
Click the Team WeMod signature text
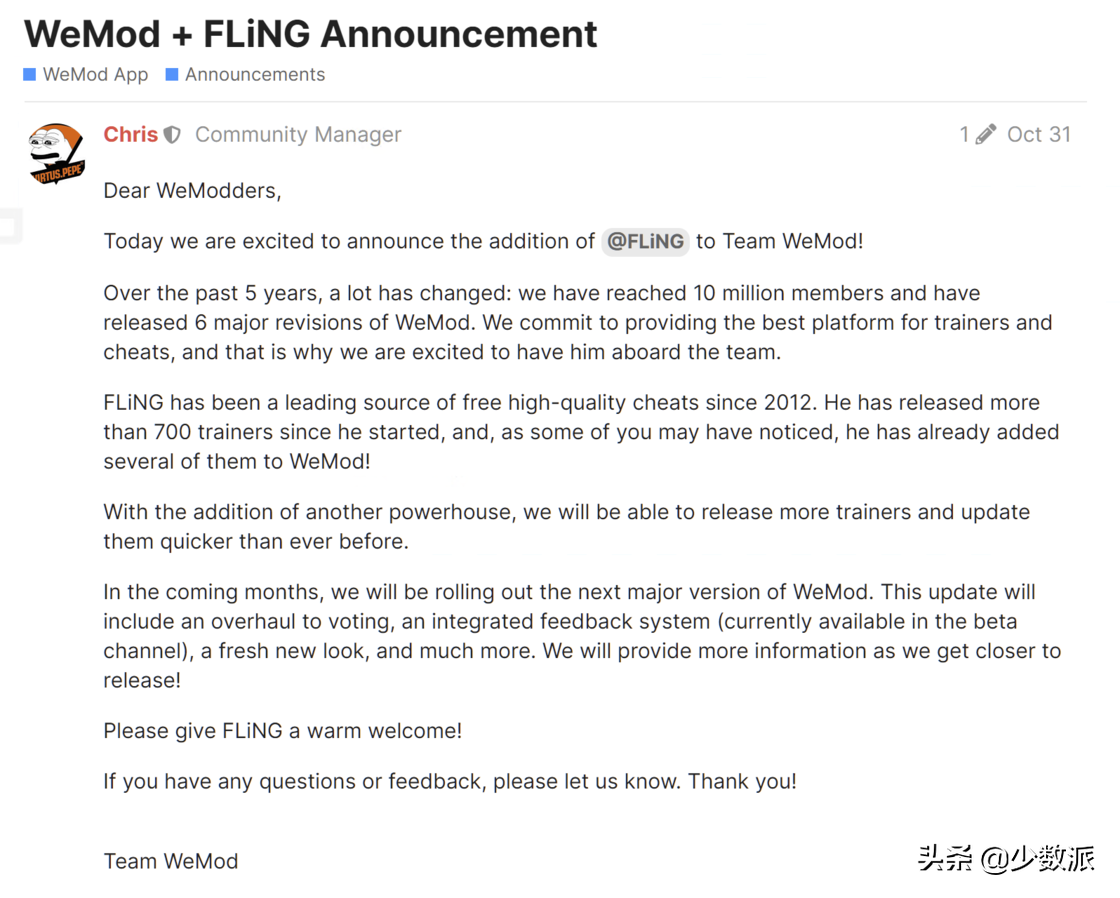coord(171,861)
